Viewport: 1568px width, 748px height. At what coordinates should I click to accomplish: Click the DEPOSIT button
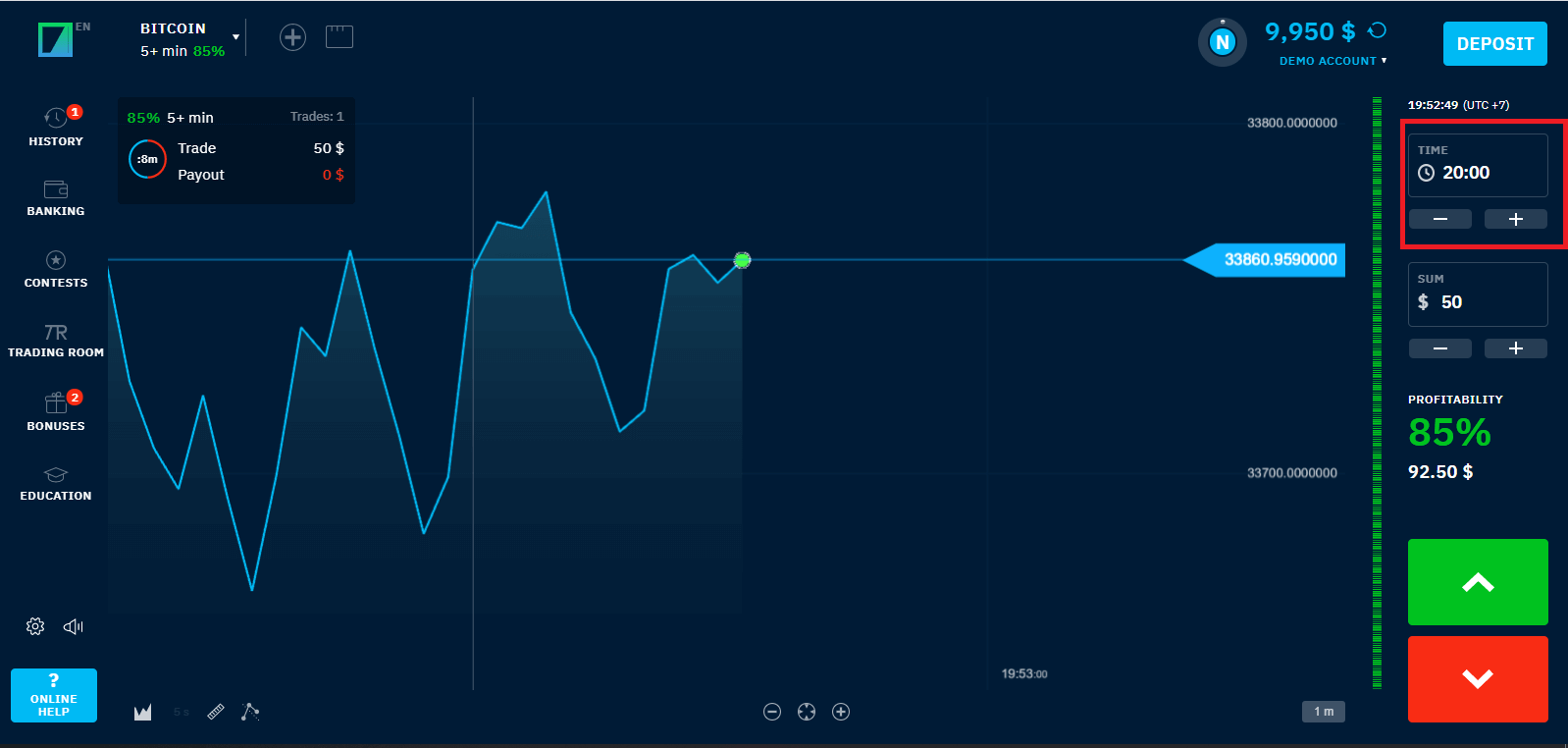1494,43
